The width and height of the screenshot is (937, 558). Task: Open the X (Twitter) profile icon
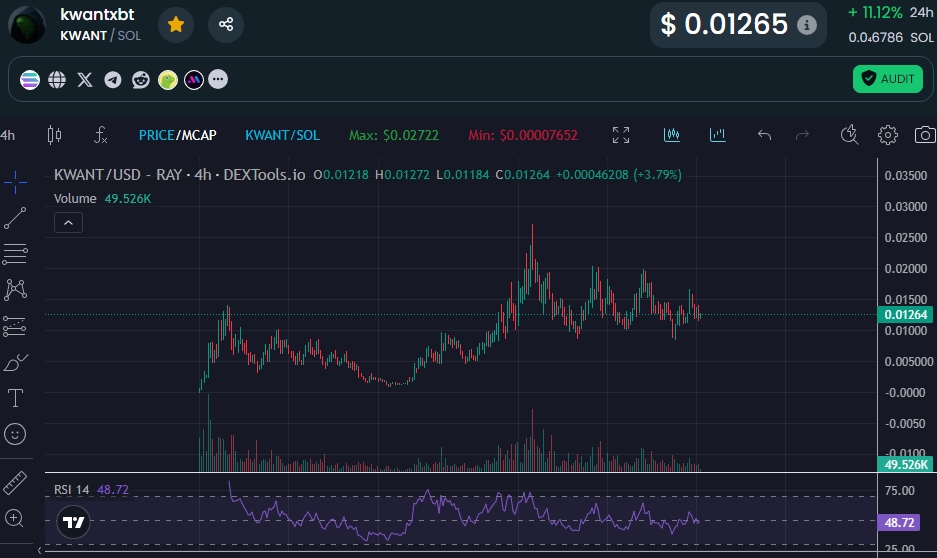[85, 79]
